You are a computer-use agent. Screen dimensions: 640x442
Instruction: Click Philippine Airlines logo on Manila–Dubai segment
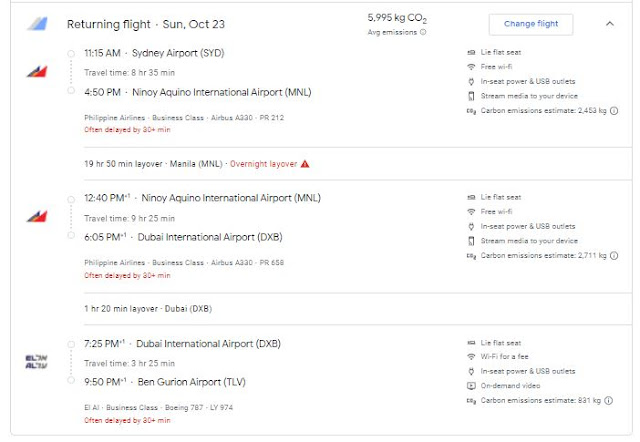click(x=37, y=217)
